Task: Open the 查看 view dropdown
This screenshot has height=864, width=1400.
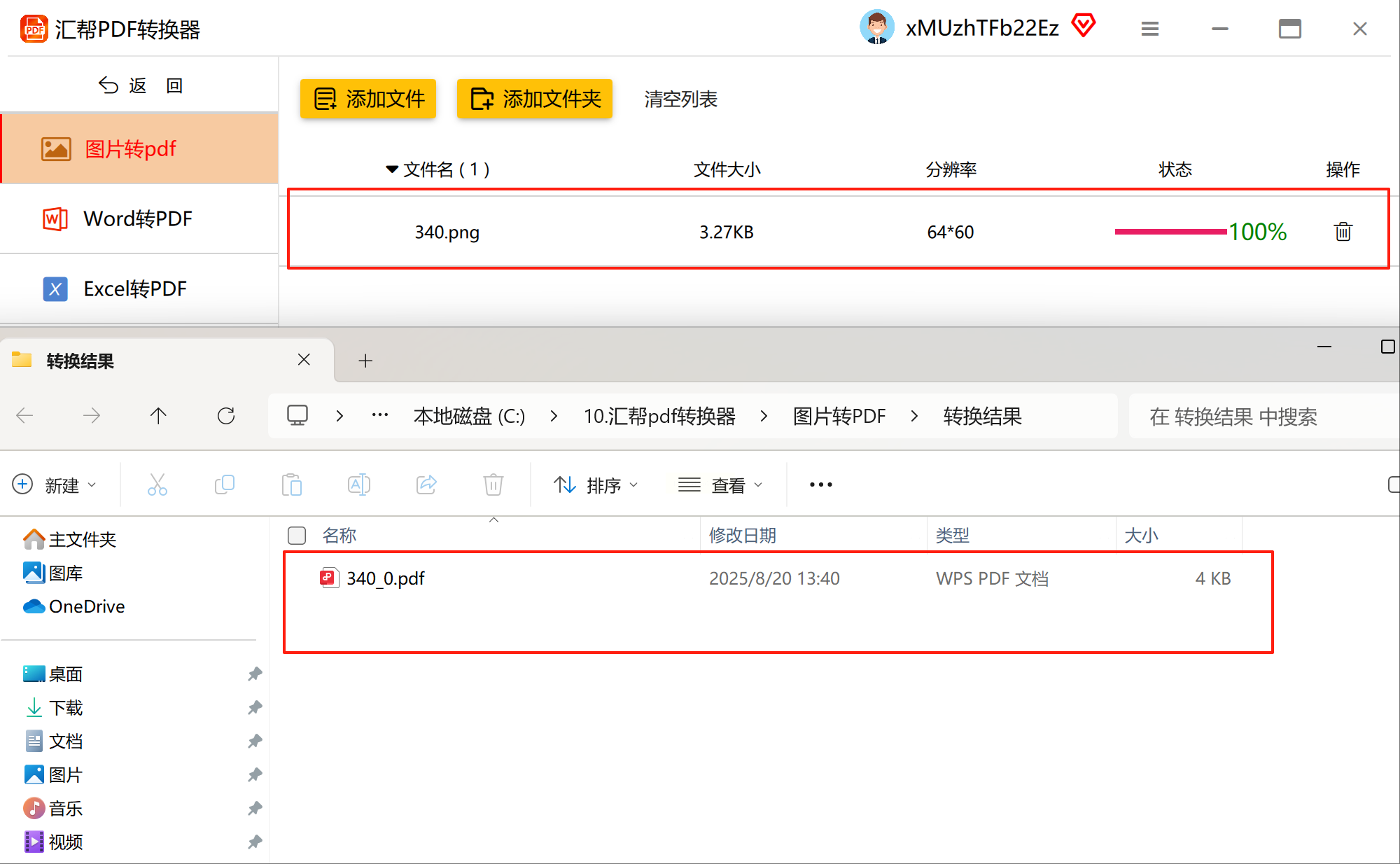Action: pos(720,485)
